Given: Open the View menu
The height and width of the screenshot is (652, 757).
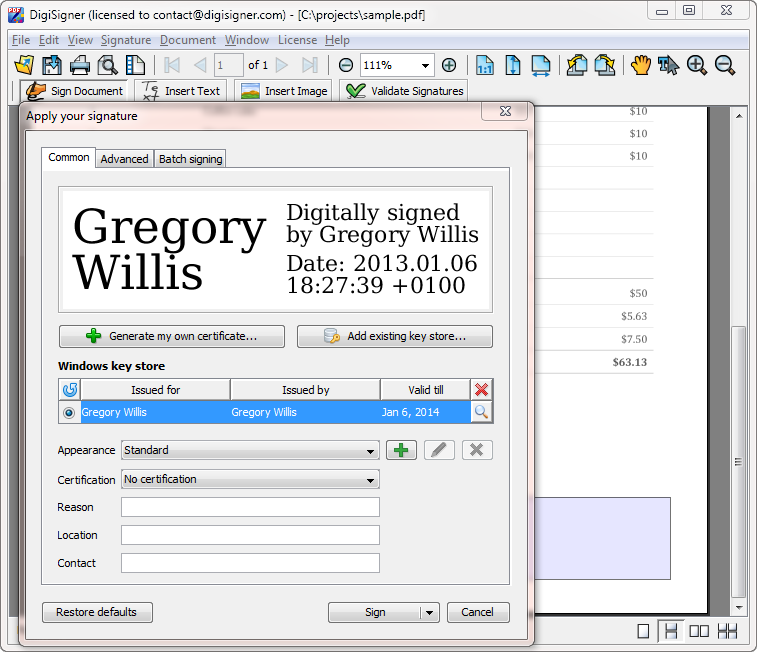Looking at the screenshot, I should coord(80,40).
